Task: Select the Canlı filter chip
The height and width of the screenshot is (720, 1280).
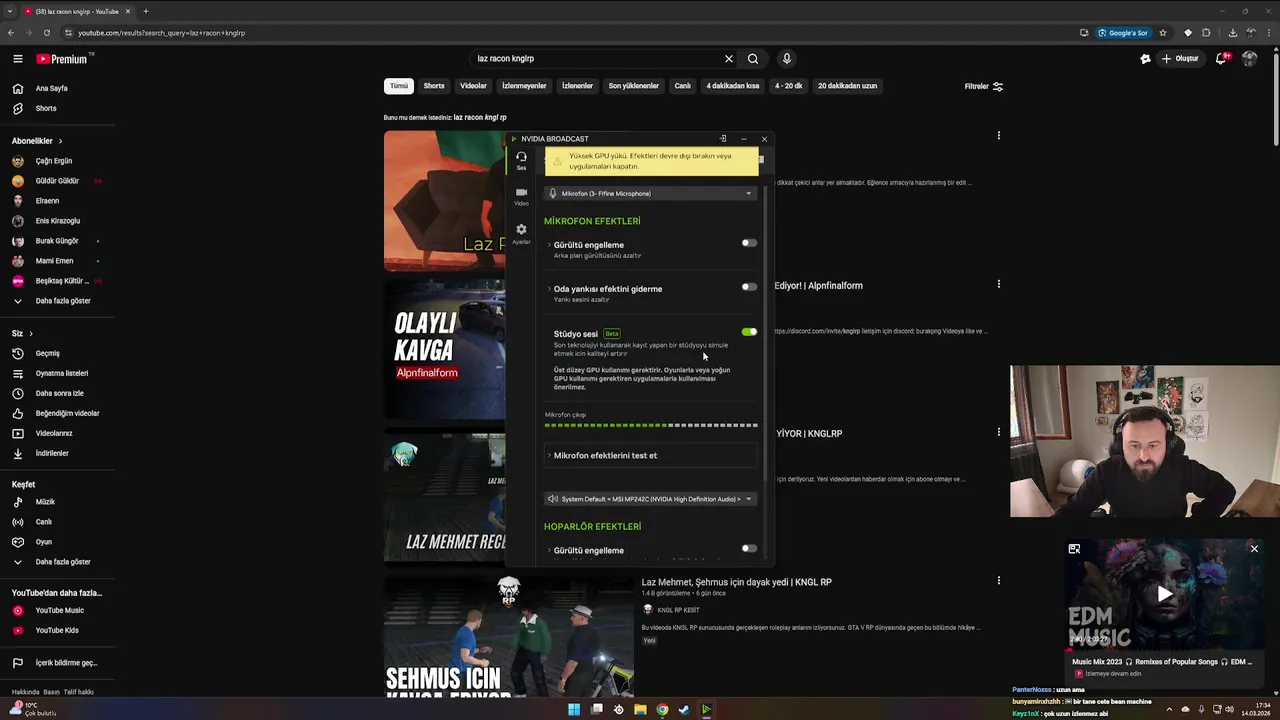Action: click(x=683, y=86)
